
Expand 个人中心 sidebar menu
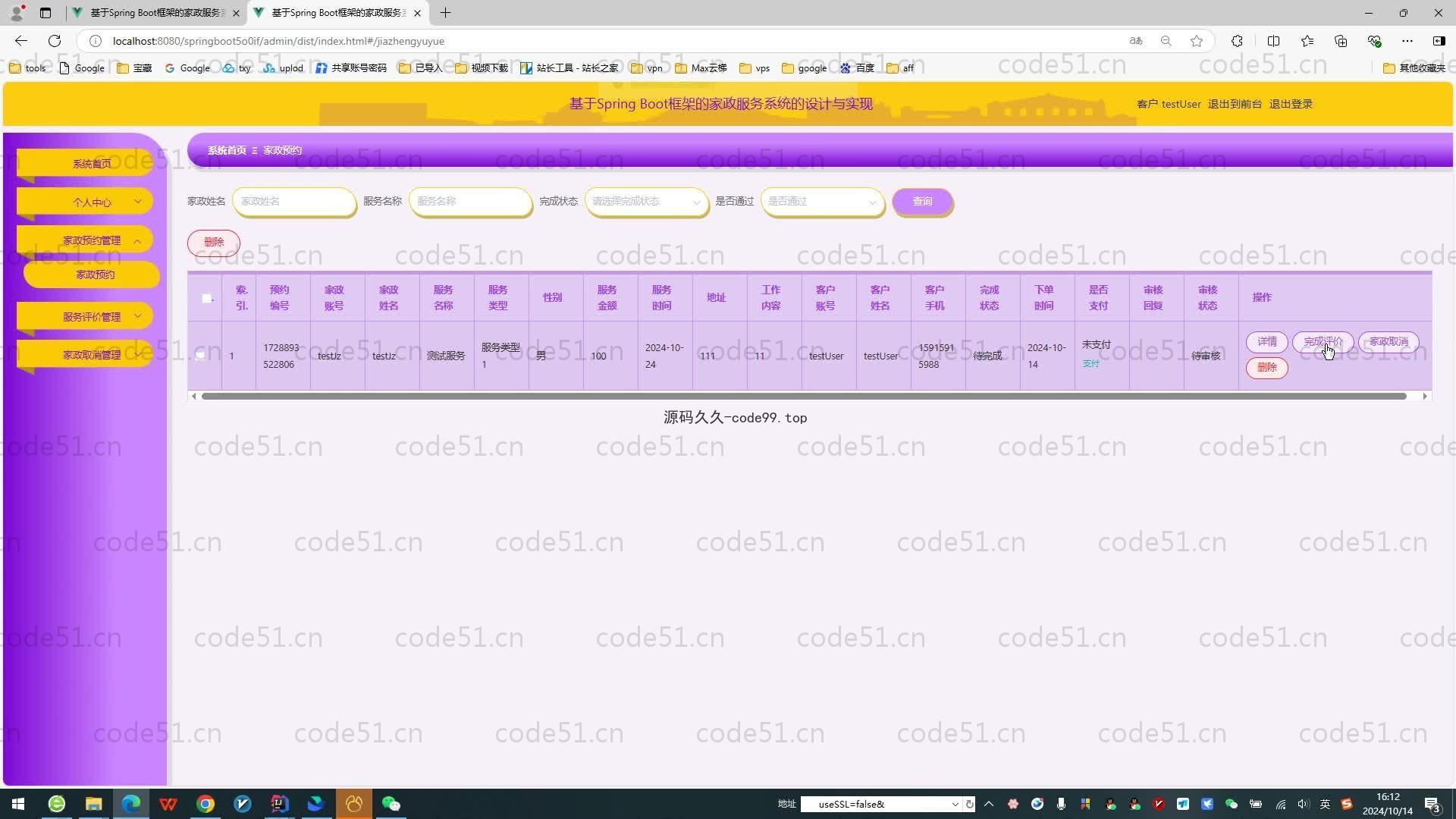click(x=85, y=202)
